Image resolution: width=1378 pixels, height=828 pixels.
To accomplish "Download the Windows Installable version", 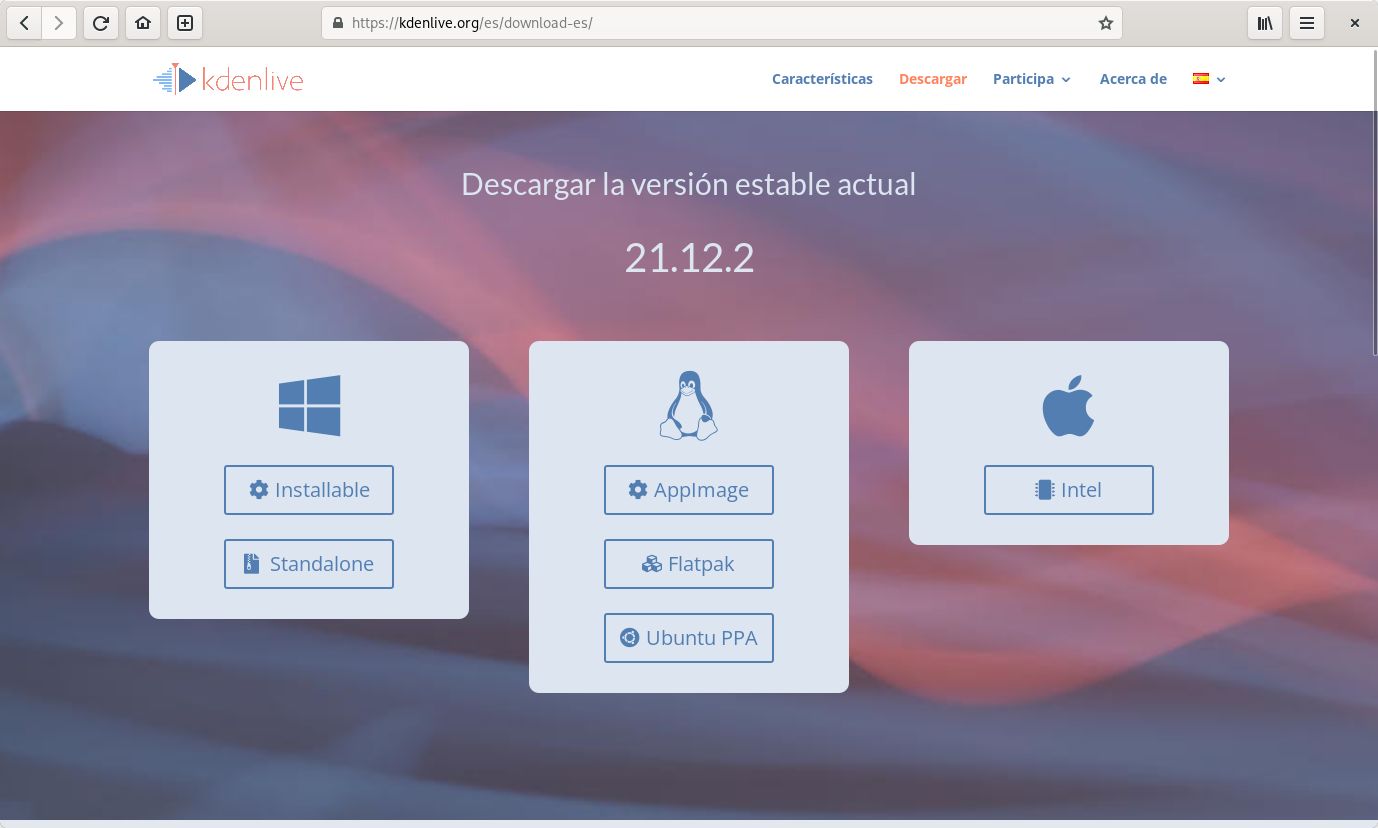I will 309,490.
